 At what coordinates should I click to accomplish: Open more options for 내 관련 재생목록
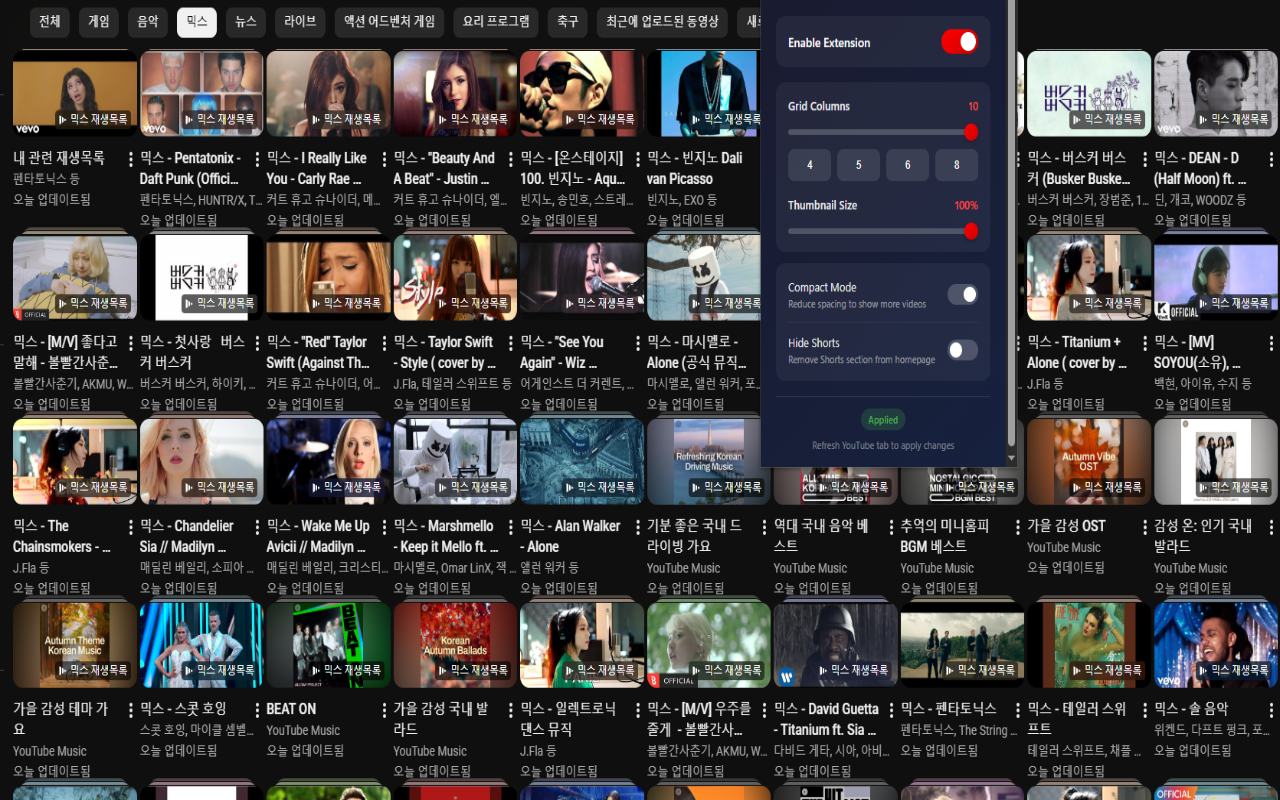pyautogui.click(x=131, y=159)
